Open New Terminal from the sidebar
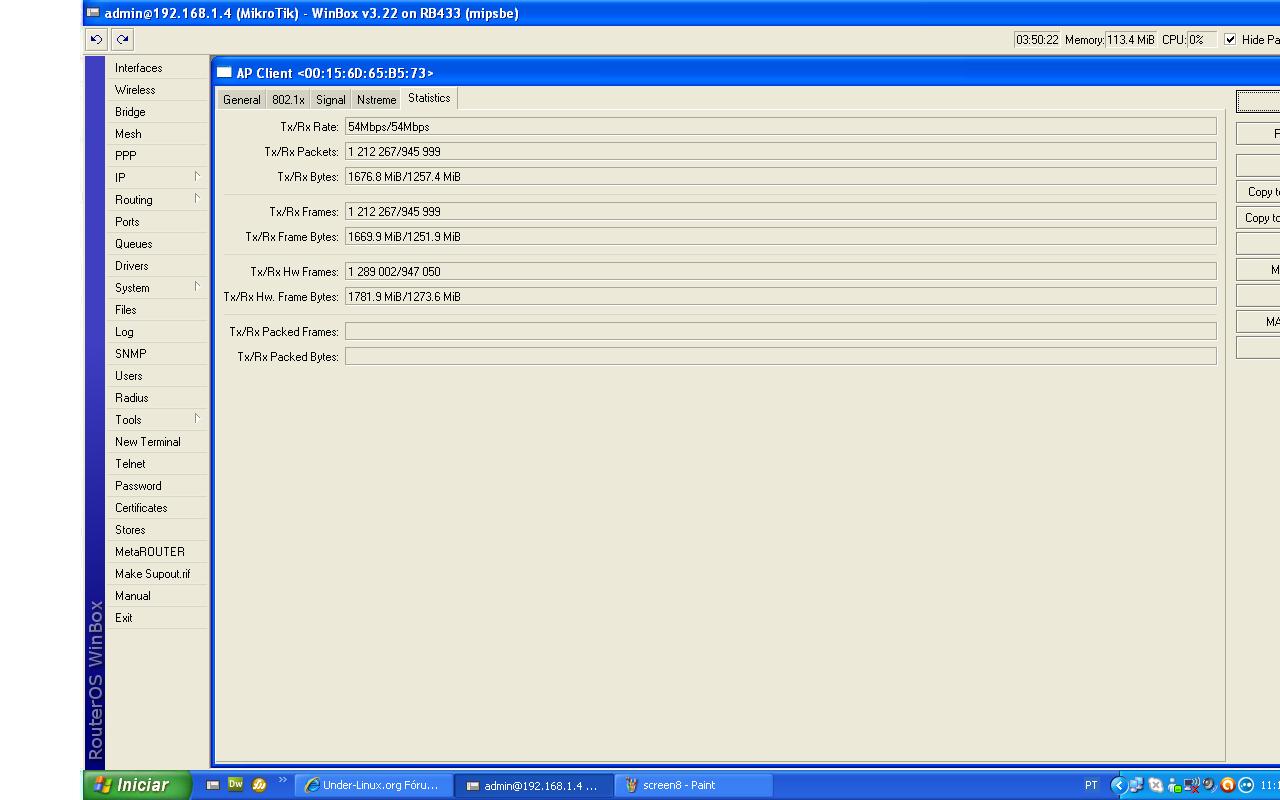The width and height of the screenshot is (1280, 800). (x=148, y=442)
